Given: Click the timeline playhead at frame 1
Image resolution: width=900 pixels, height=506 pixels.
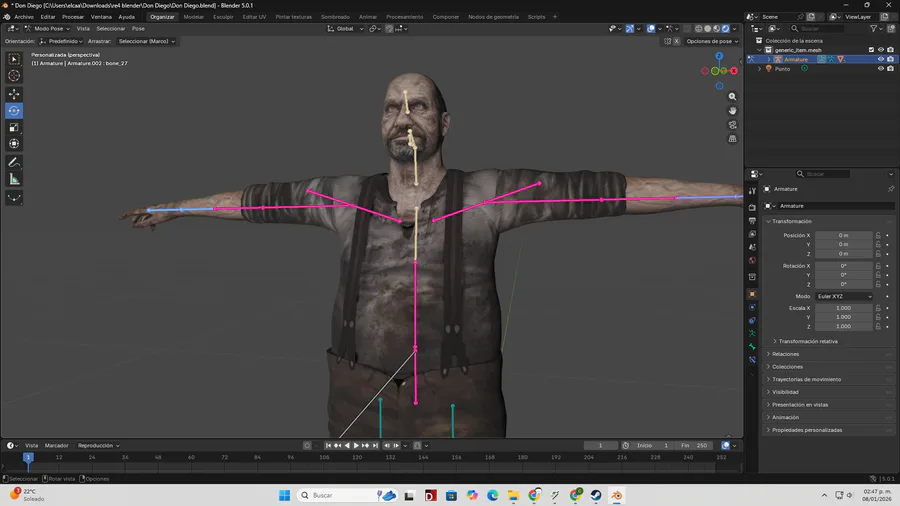Looking at the screenshot, I should 28,457.
